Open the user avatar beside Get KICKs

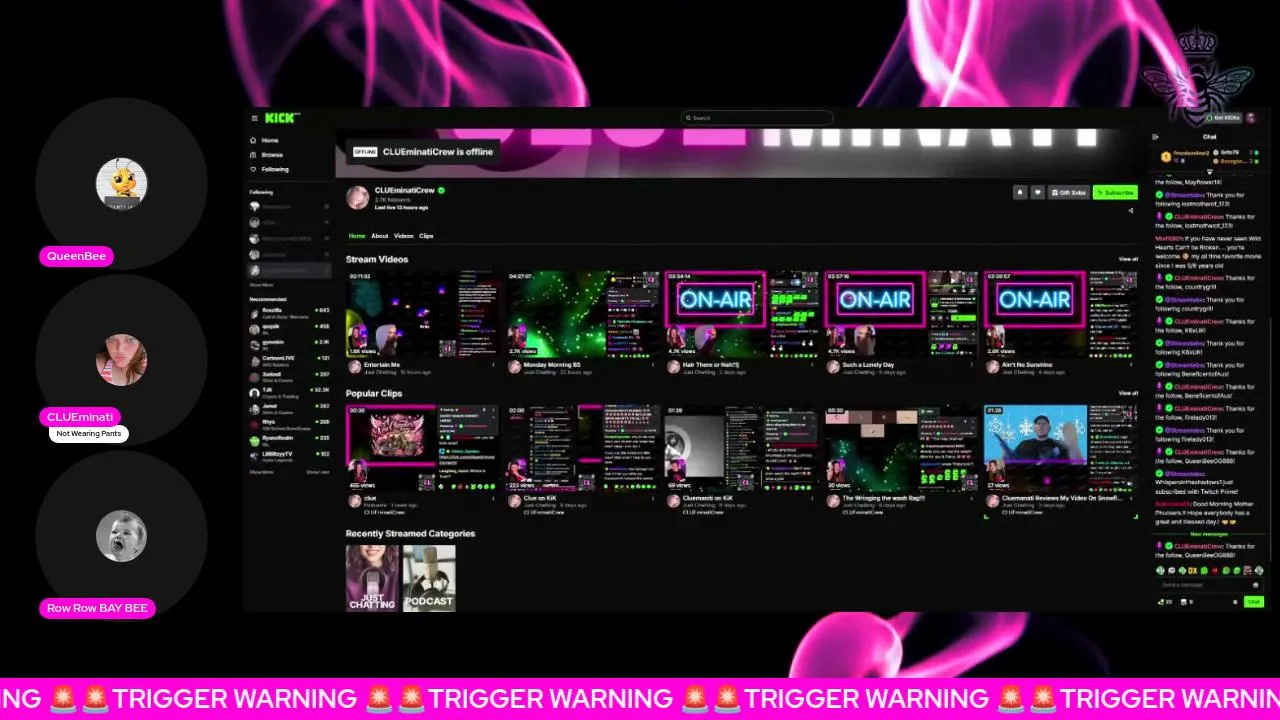click(1251, 118)
